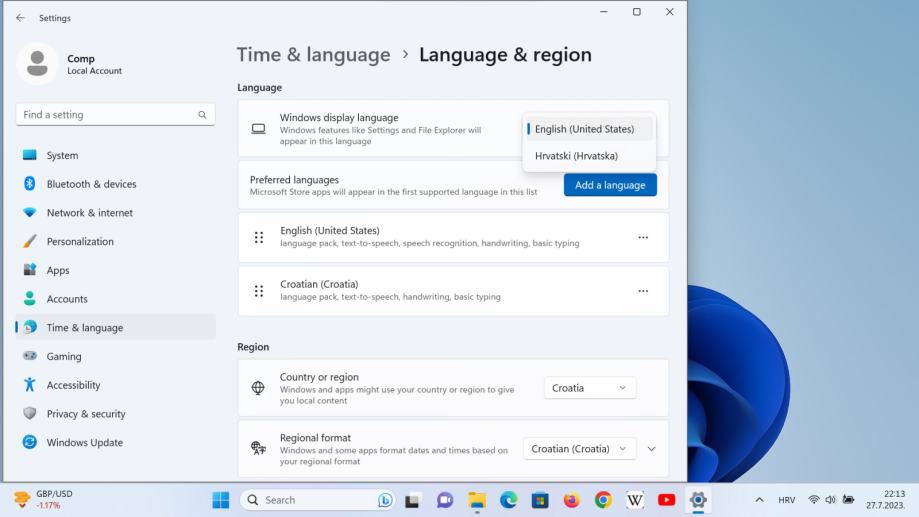
Task: Open Task View on the taskbar
Action: 412,500
